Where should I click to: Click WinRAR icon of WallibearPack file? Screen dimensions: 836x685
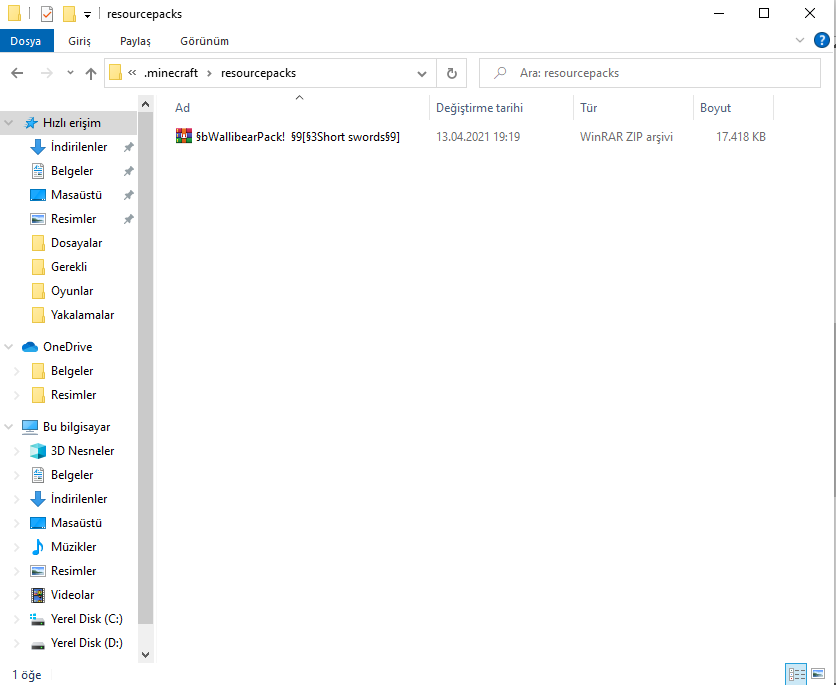183,136
